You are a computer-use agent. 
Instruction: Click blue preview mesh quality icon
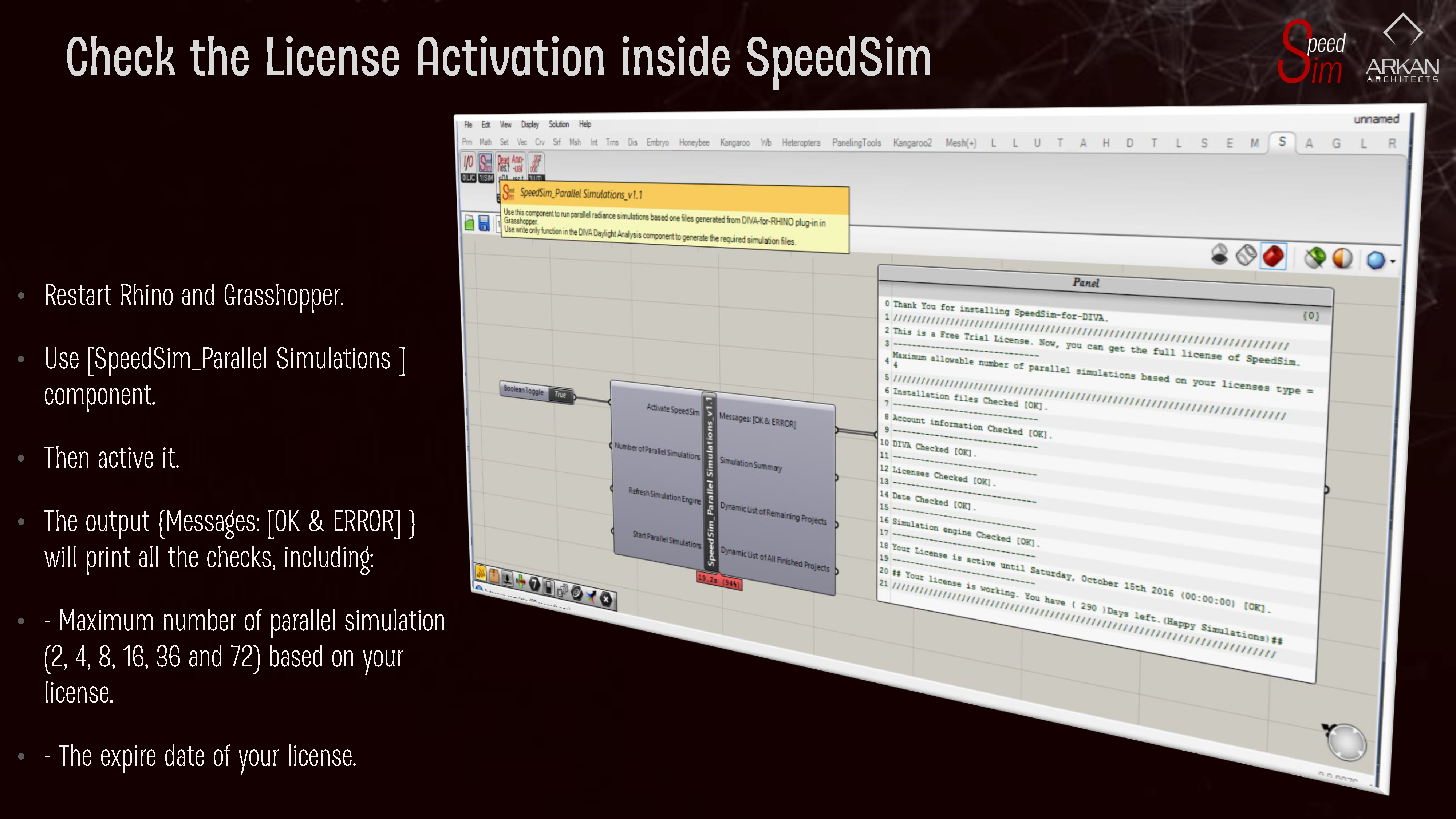click(1376, 260)
